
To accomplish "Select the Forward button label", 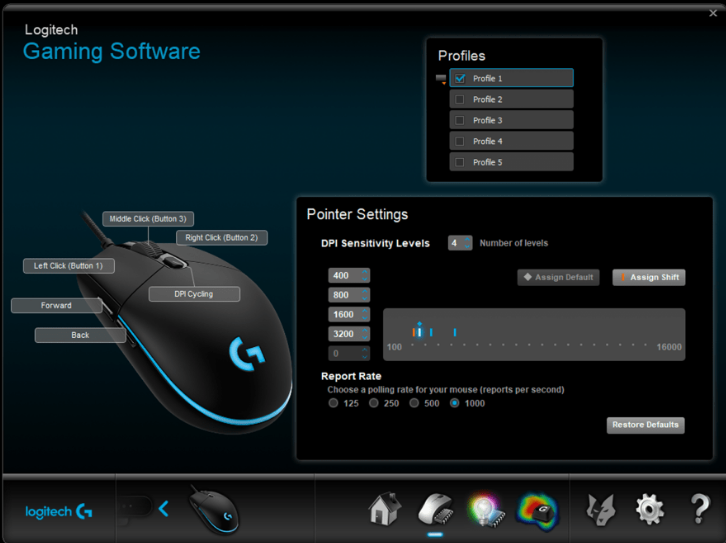I will coord(56,305).
